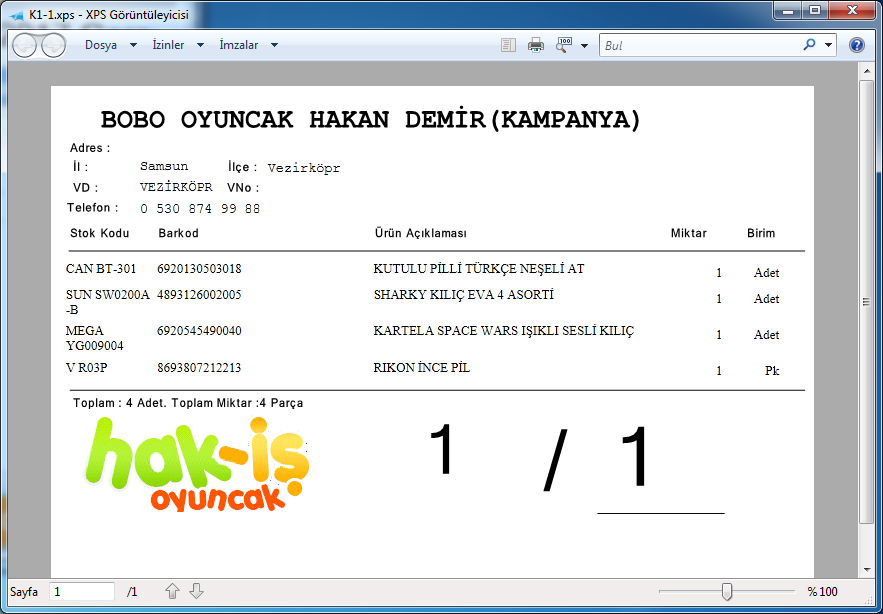Click KUTULU PİLLİ TÜRKÇE NEŞELİ AT
883x614 pixels.
(x=479, y=269)
